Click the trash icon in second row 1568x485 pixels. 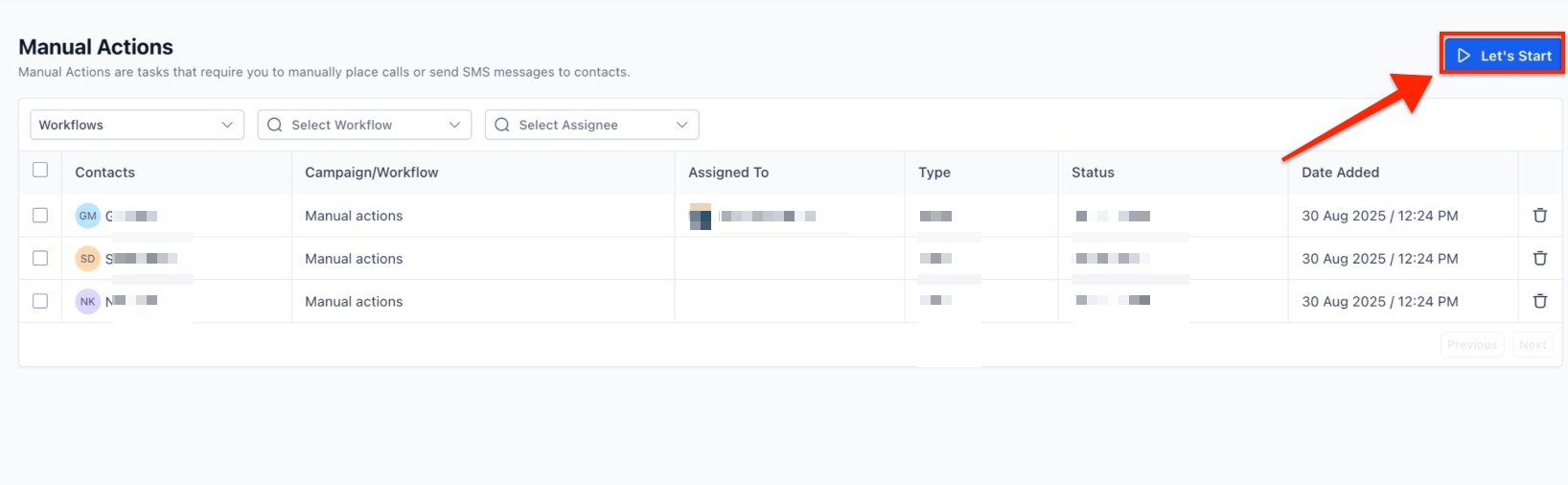pyautogui.click(x=1539, y=259)
